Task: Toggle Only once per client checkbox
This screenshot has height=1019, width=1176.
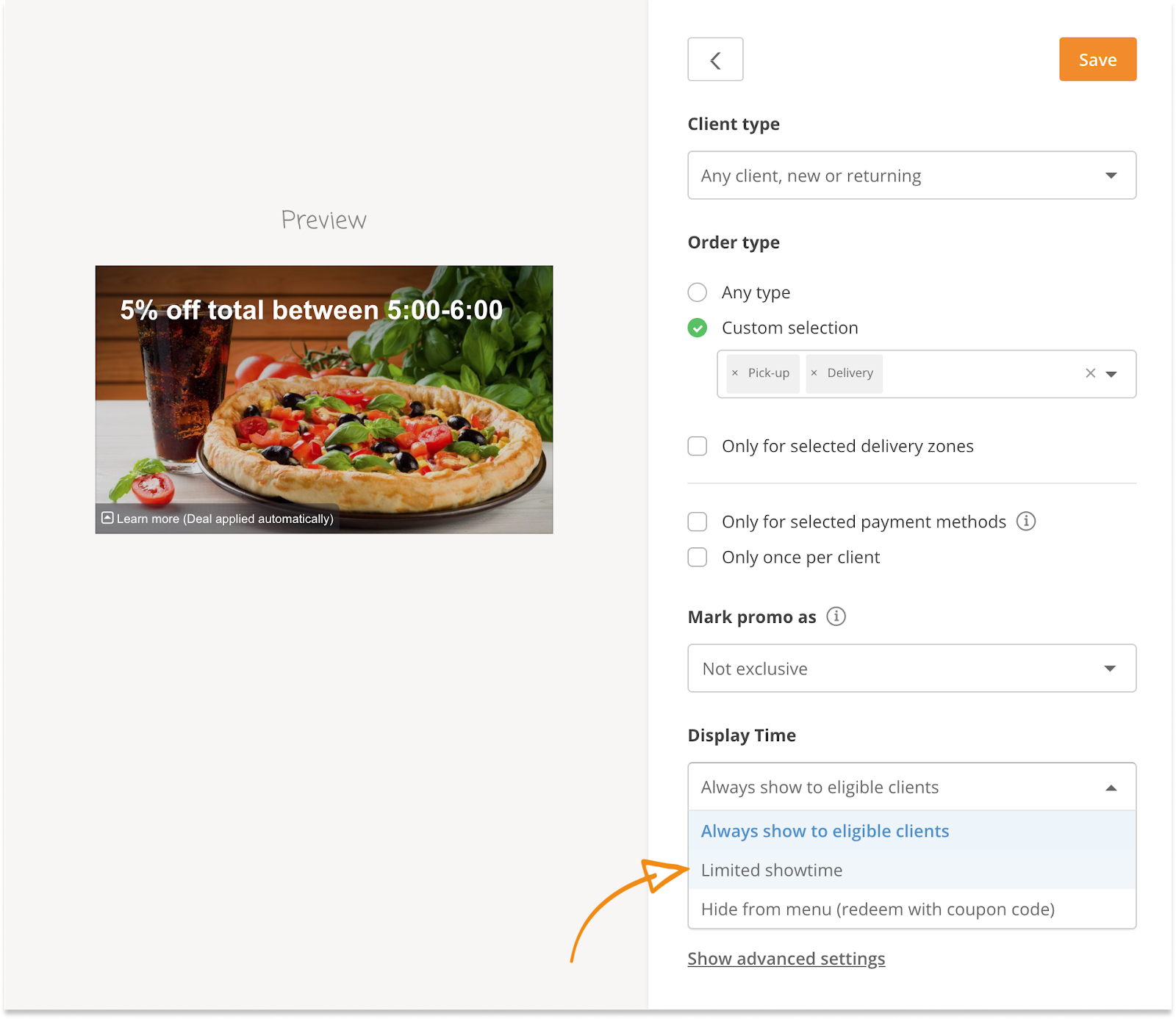Action: (698, 558)
